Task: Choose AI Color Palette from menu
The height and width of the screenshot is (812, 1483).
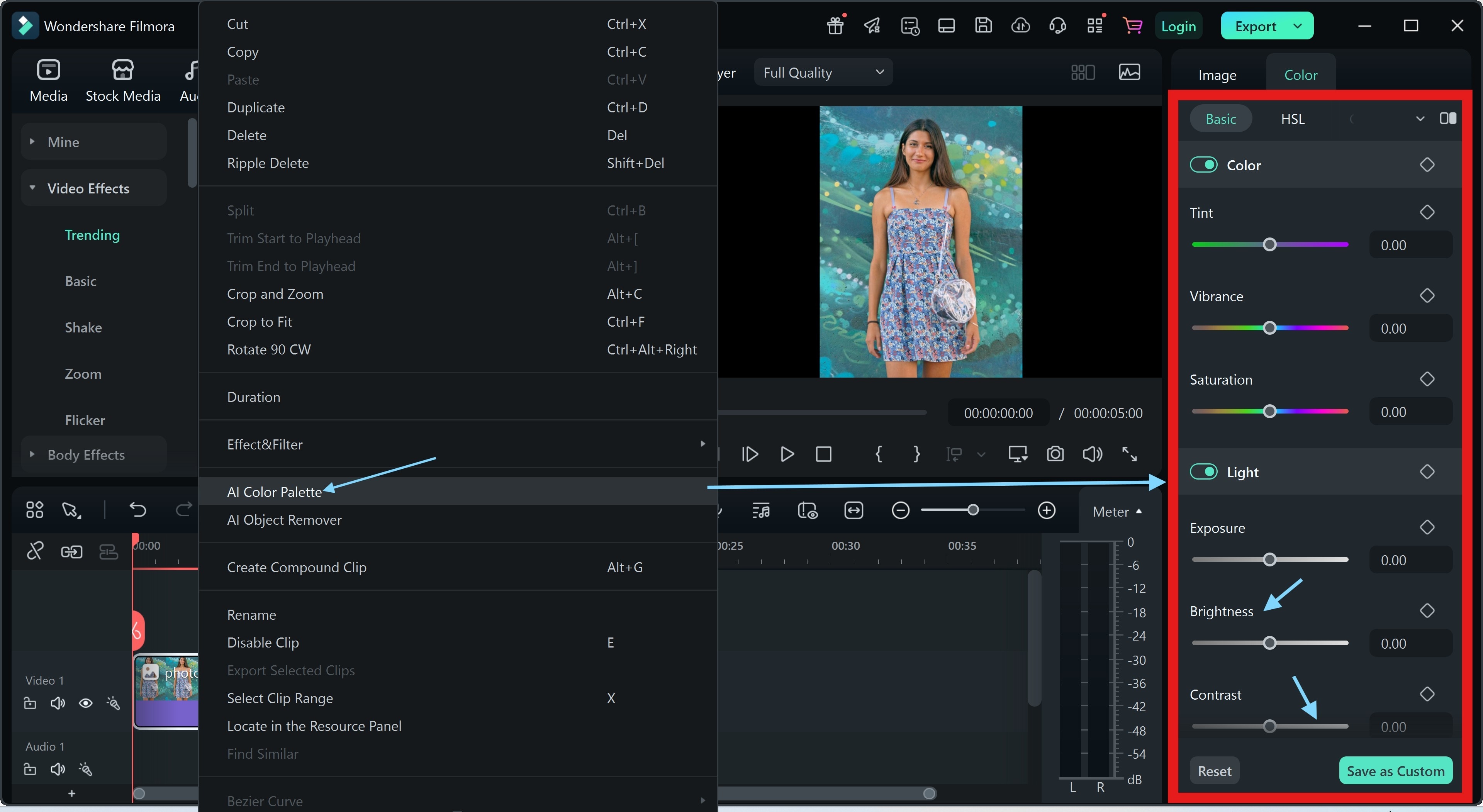Action: point(458,492)
